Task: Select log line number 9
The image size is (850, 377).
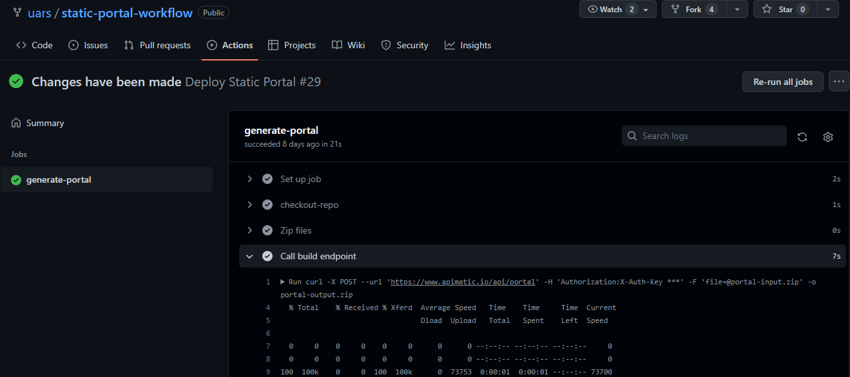Action: click(268, 372)
